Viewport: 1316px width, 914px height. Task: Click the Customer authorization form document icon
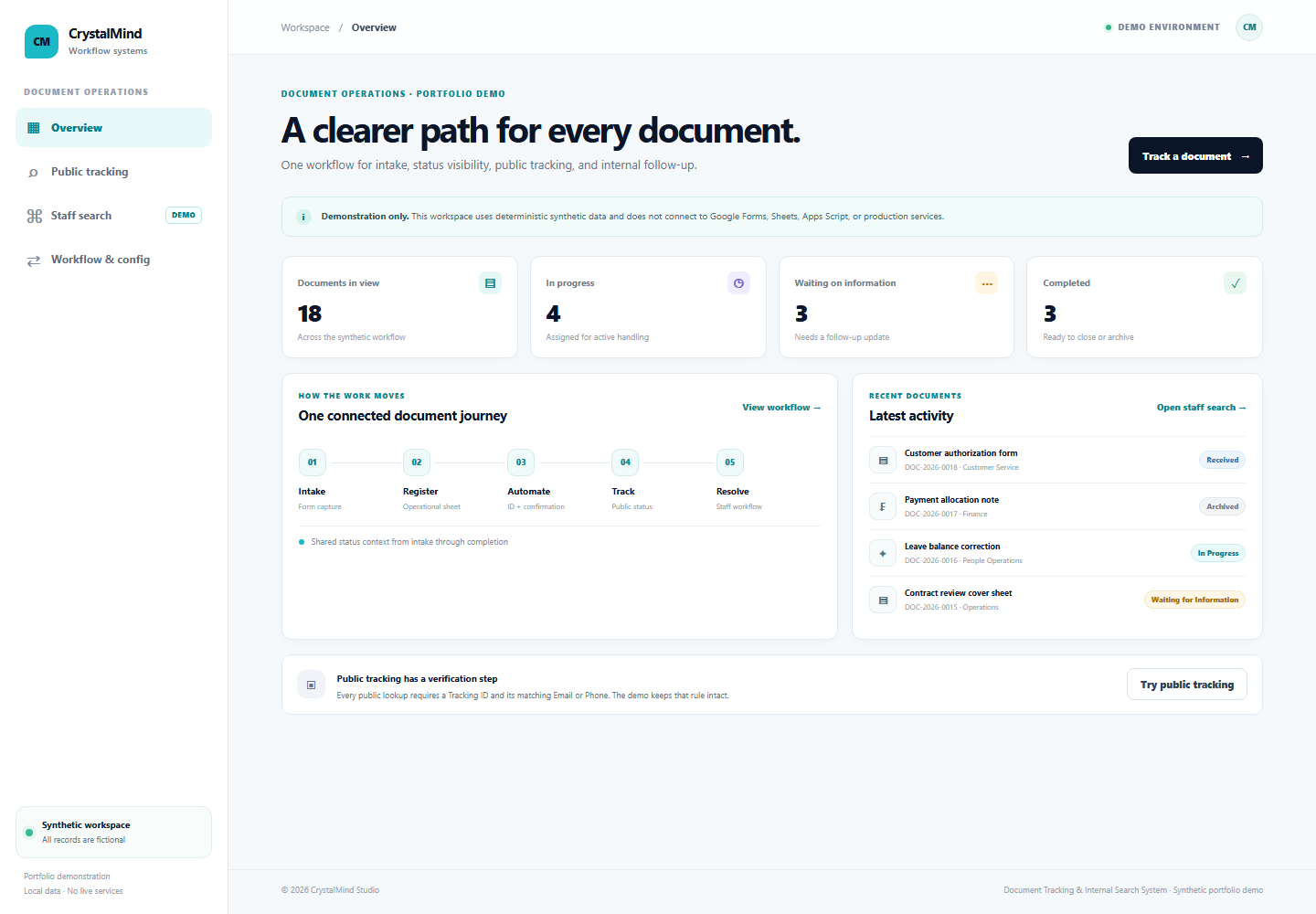coord(883,460)
